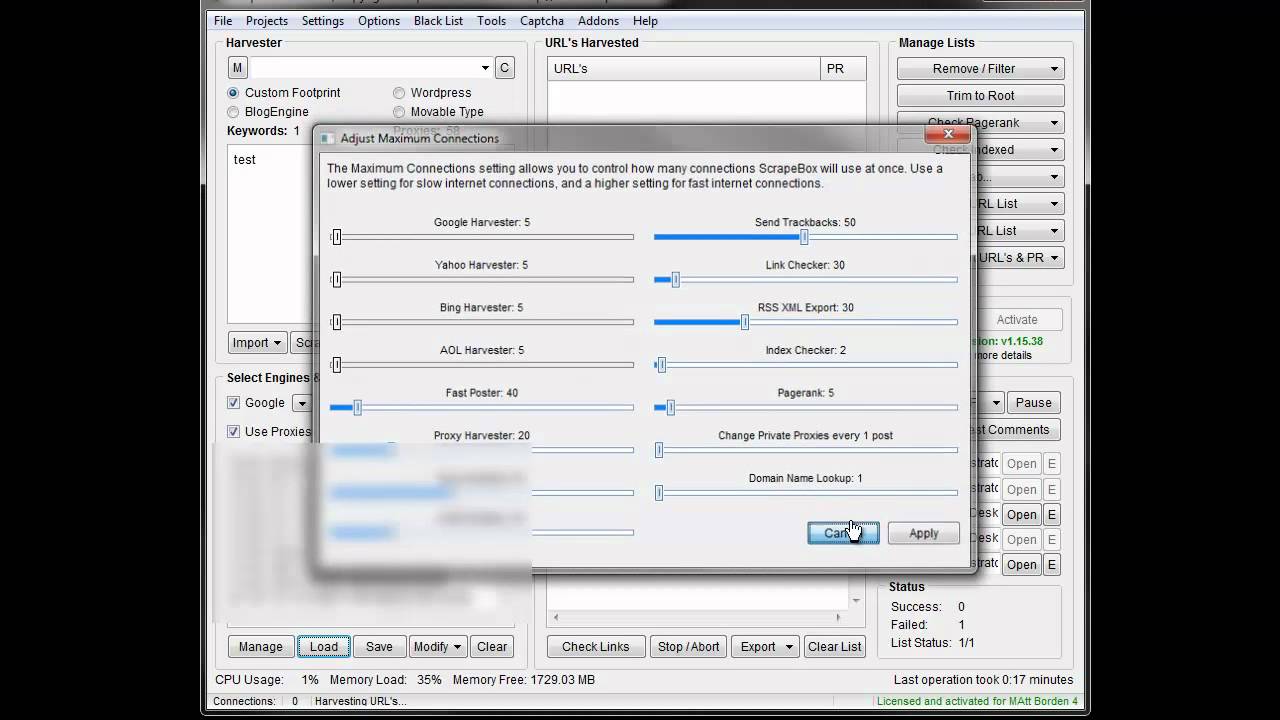Toggle the Use Proxies checkbox
The image size is (1280, 720).
tap(233, 432)
